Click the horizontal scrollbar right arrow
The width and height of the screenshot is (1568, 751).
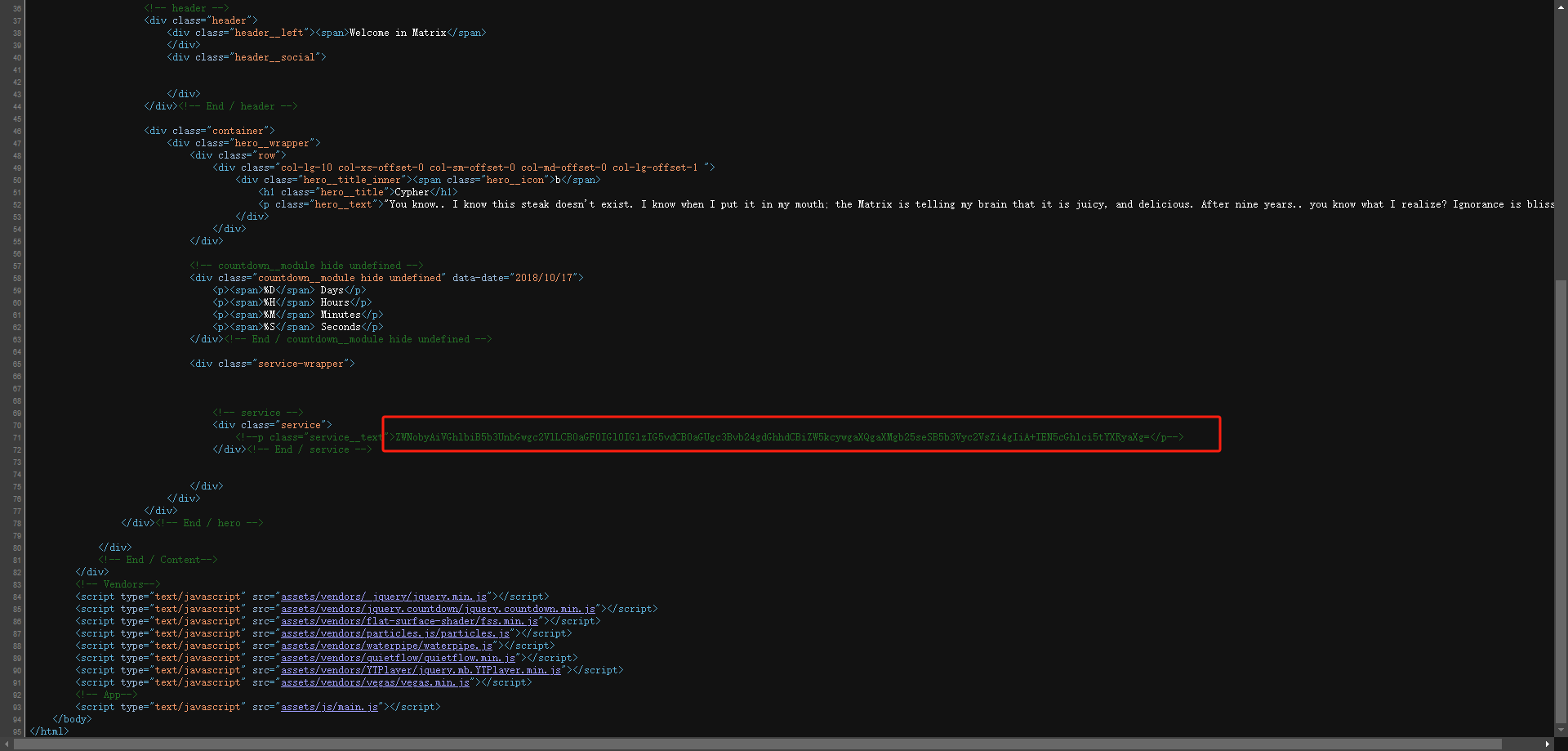[x=1547, y=744]
